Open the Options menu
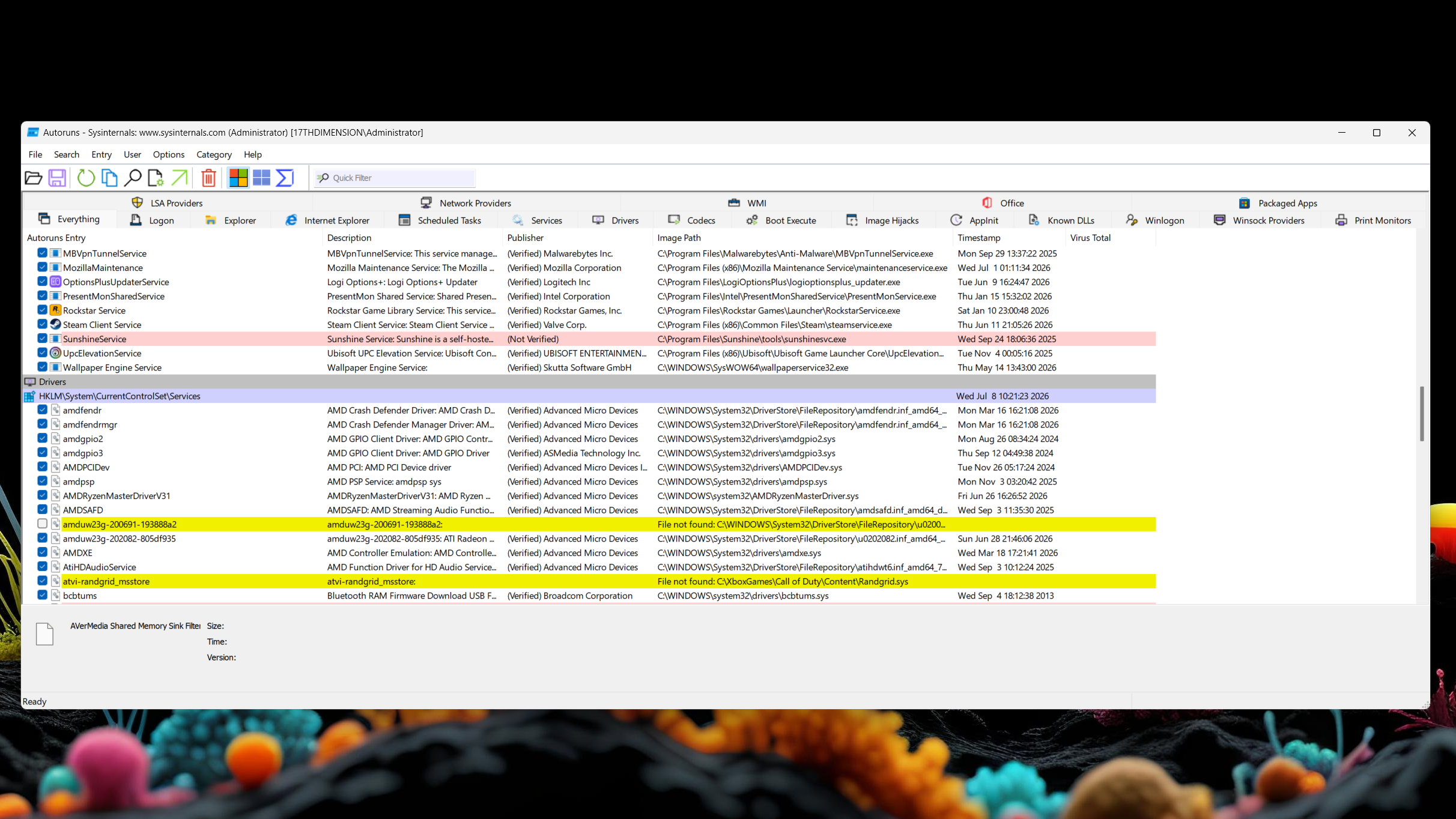The height and width of the screenshot is (819, 1456). (169, 154)
